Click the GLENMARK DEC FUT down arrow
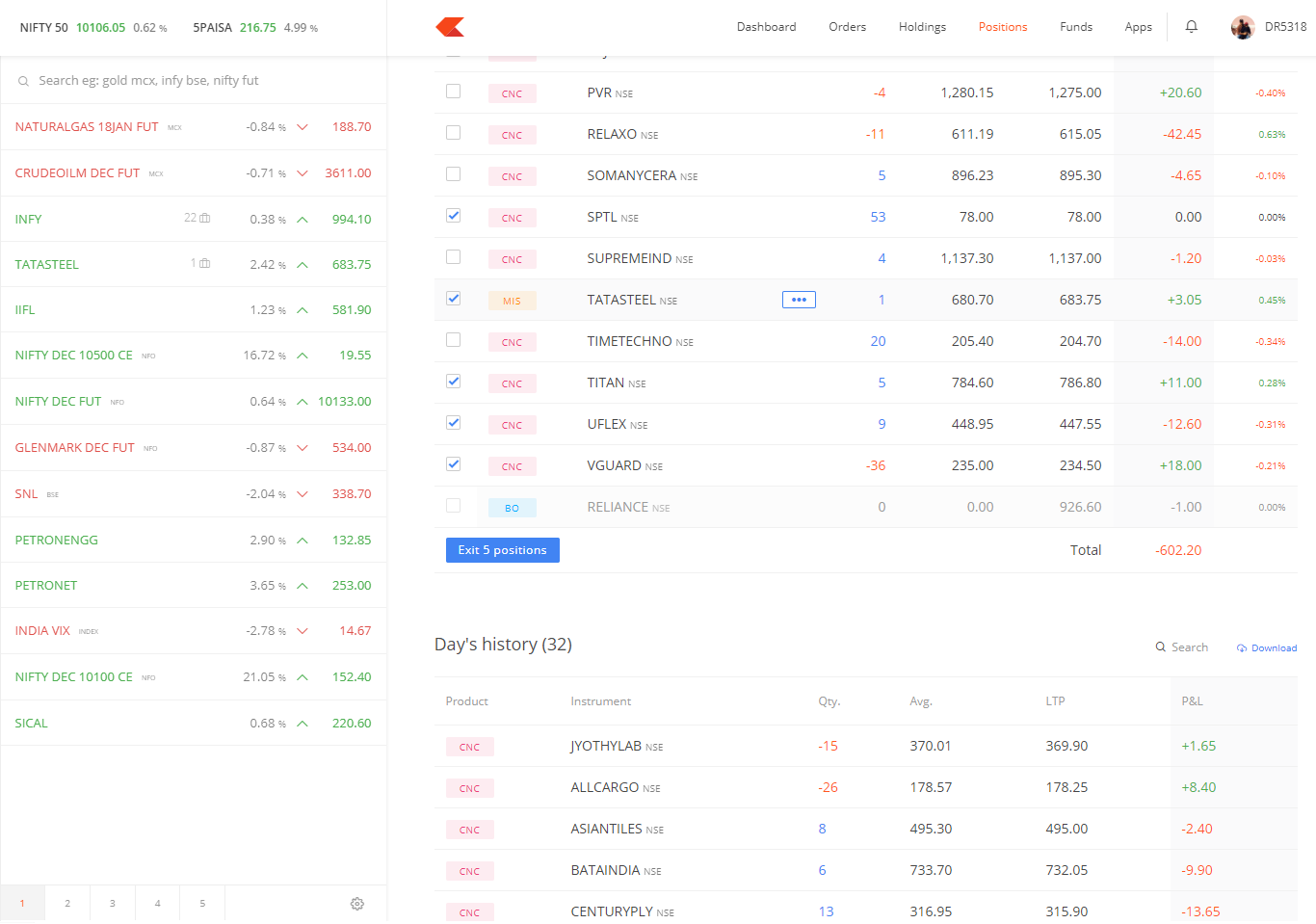 point(303,448)
